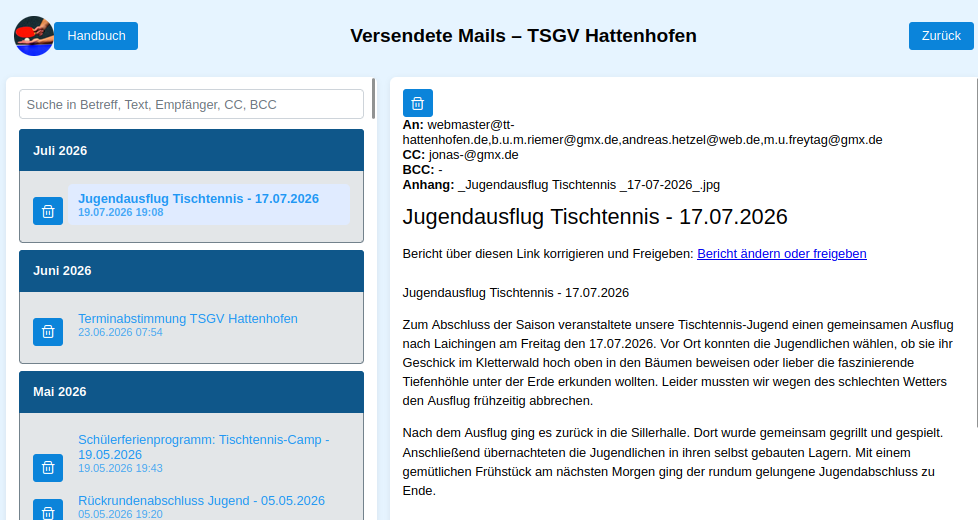Click the timestamp 19.07.2026 19:08
Image resolution: width=978 pixels, height=520 pixels.
click(120, 212)
